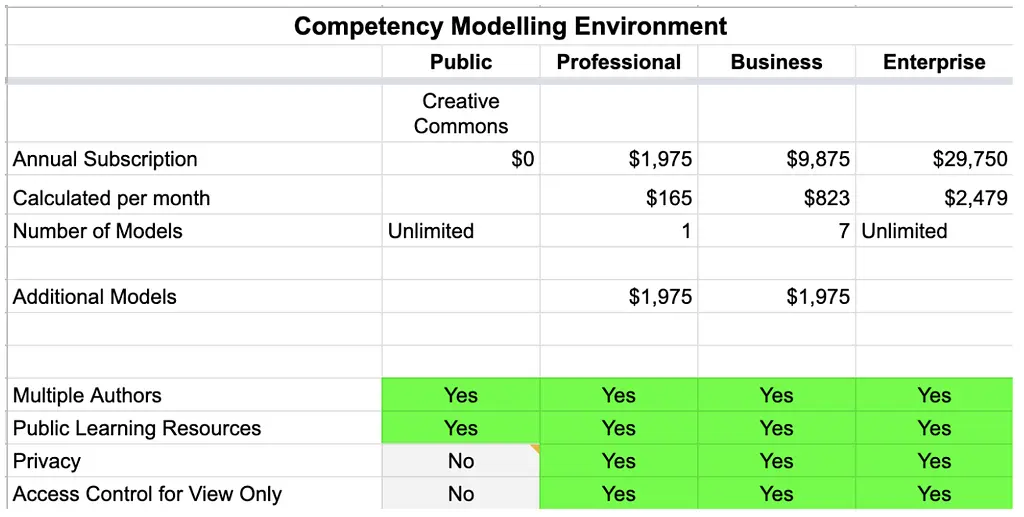The height and width of the screenshot is (517, 1024).
Task: Click the Access Control for View Only label
Action: (x=147, y=494)
